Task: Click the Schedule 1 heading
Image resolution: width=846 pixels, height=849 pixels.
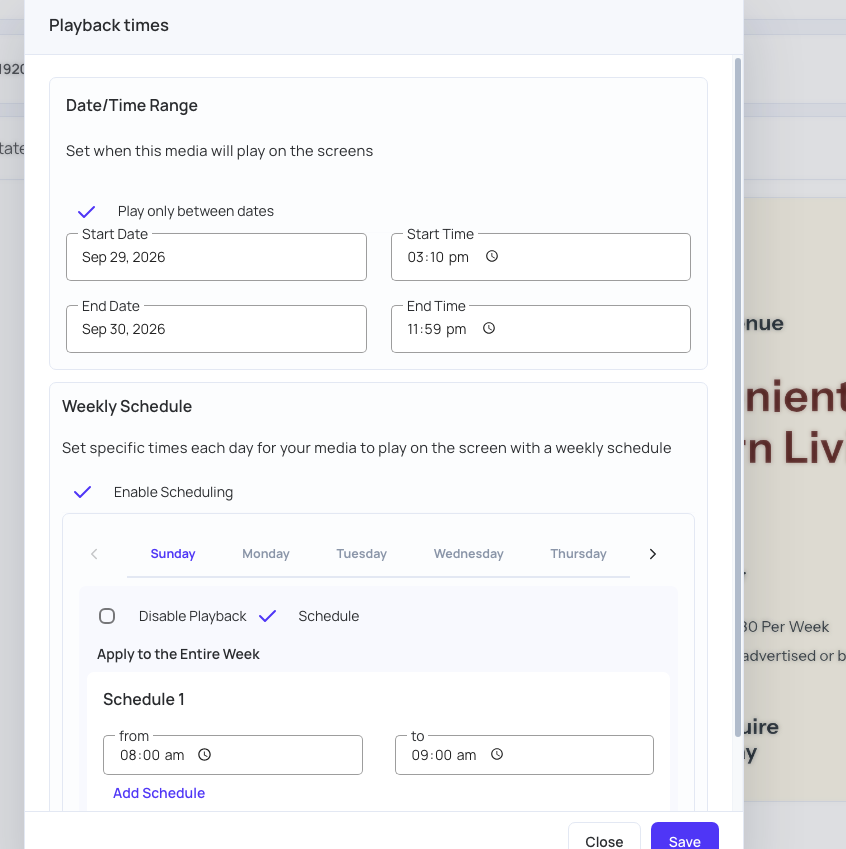Action: 144,700
